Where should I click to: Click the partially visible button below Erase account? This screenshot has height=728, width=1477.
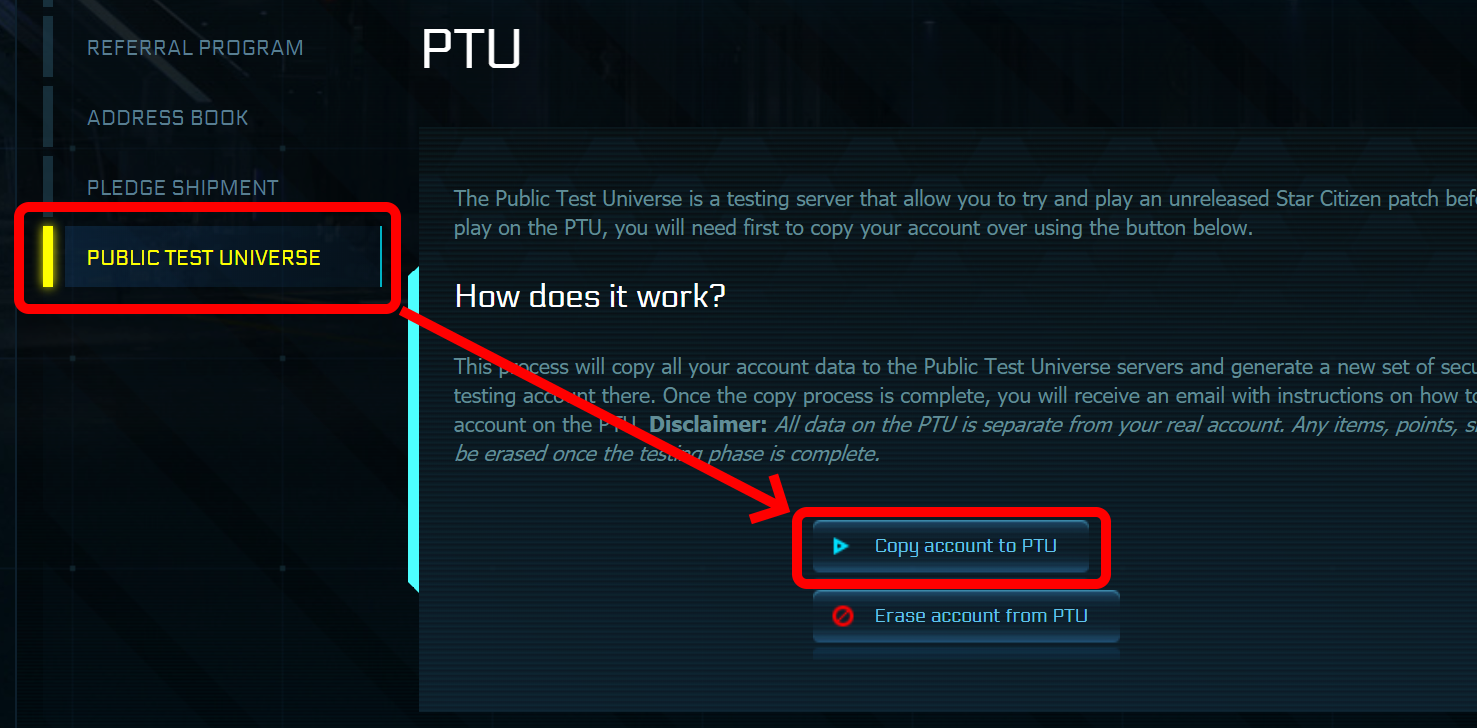pos(966,653)
